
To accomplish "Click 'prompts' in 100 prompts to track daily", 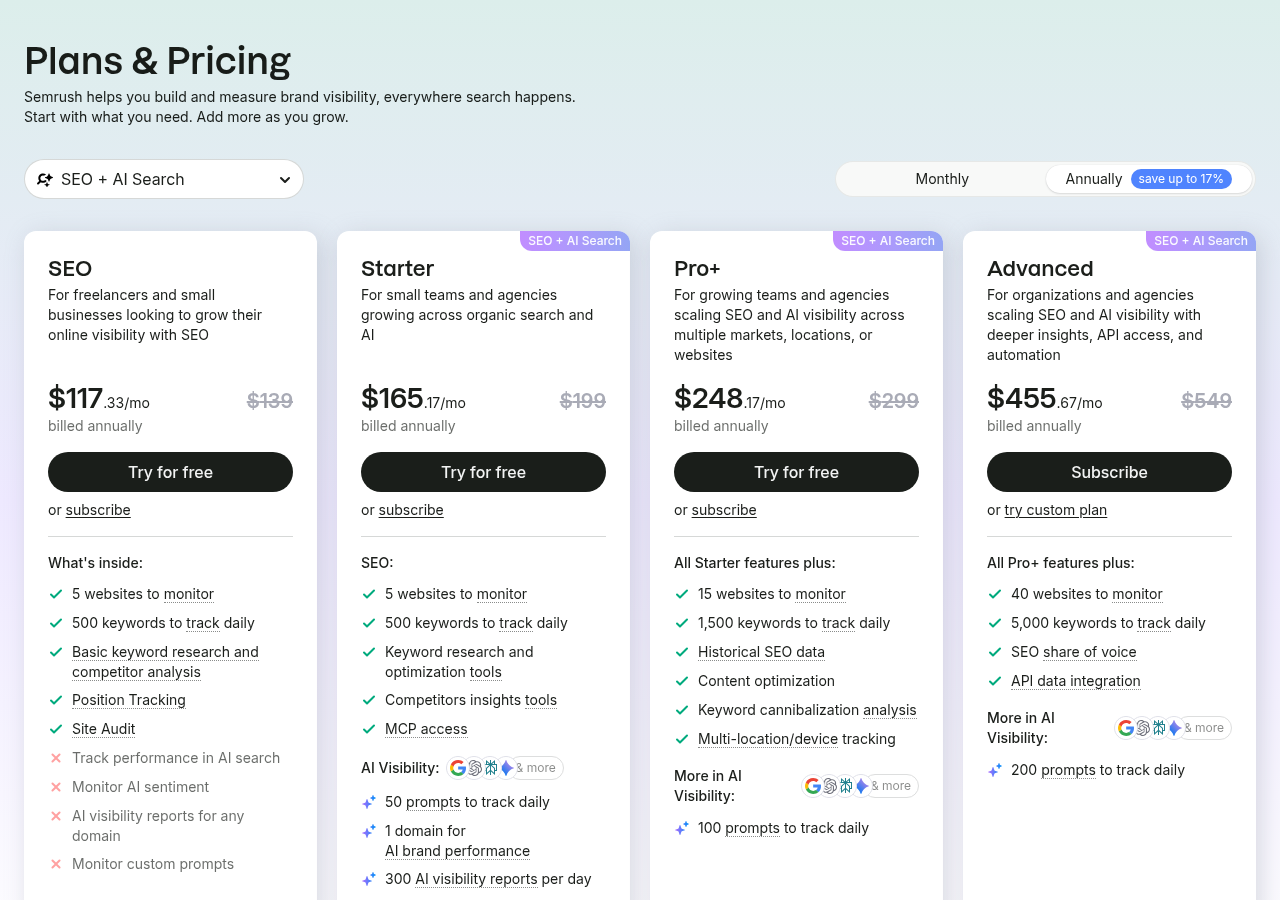I will 752,828.
